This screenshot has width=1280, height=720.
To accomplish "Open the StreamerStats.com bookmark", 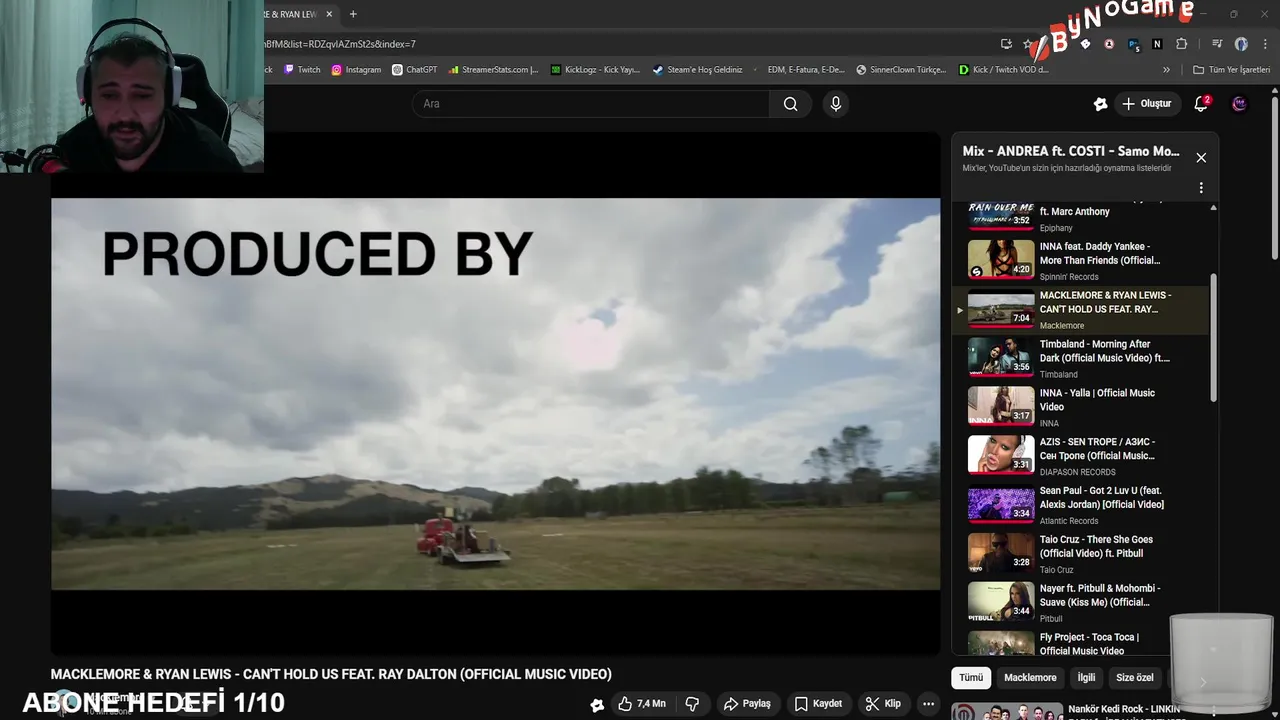I will [x=494, y=70].
